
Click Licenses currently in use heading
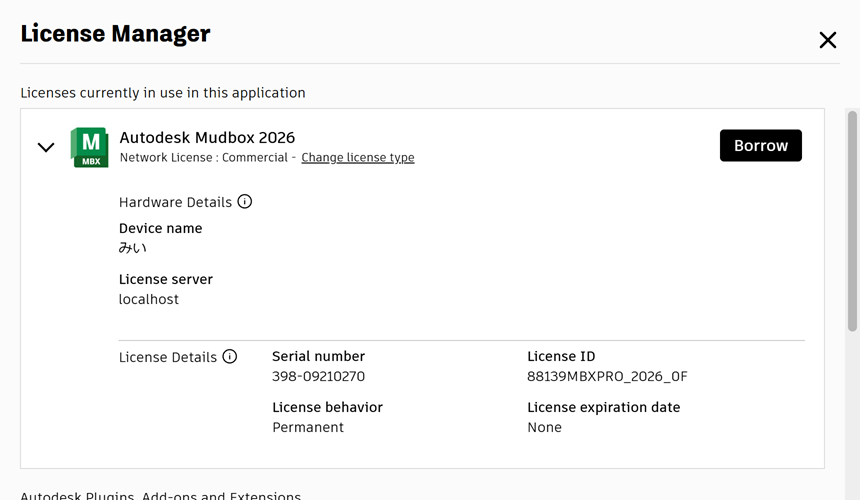[163, 93]
